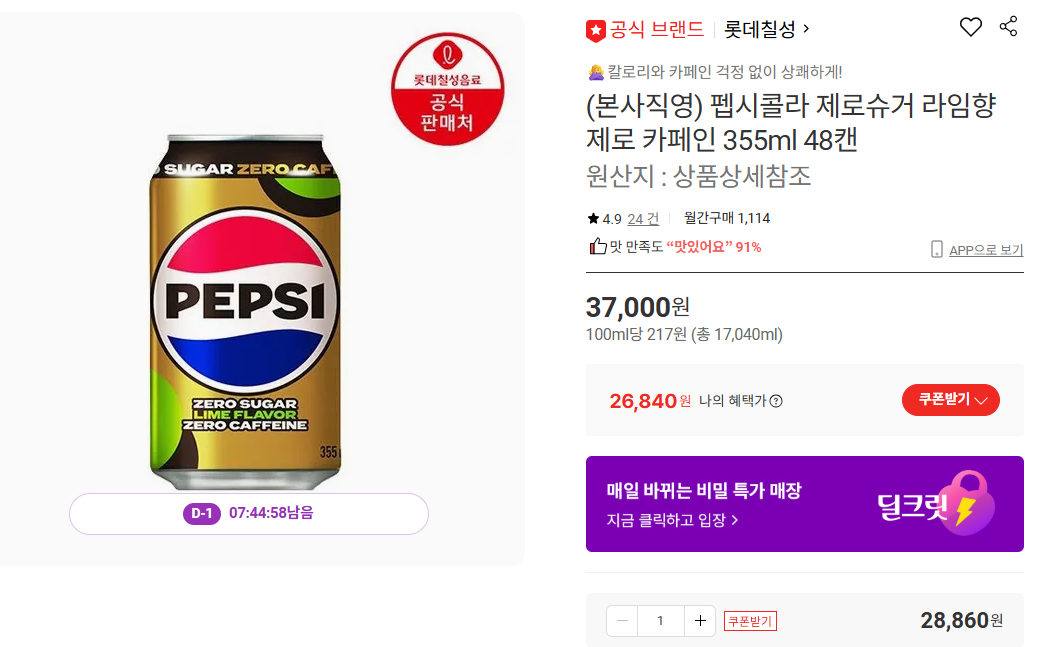Click the Pepsi can product image
The height and width of the screenshot is (647, 1046).
[245, 311]
